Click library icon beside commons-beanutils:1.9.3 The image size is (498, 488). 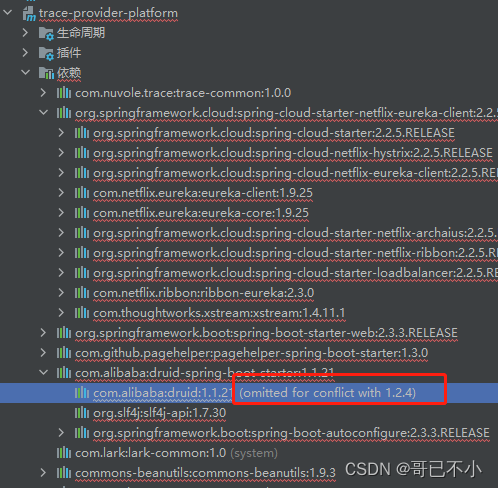(x=64, y=473)
